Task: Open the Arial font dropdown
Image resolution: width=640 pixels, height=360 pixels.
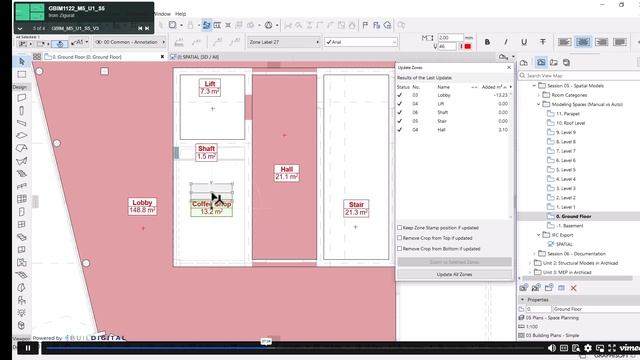Action: (x=360, y=42)
